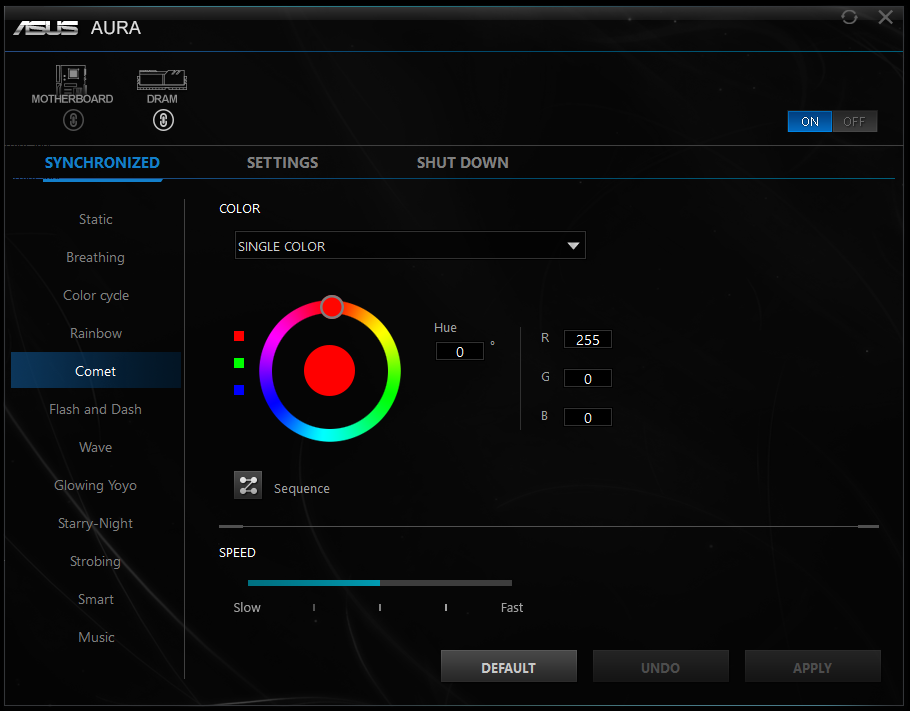Viewport: 910px width, 711px height.
Task: Click the hue handle on color wheel
Action: tap(332, 307)
